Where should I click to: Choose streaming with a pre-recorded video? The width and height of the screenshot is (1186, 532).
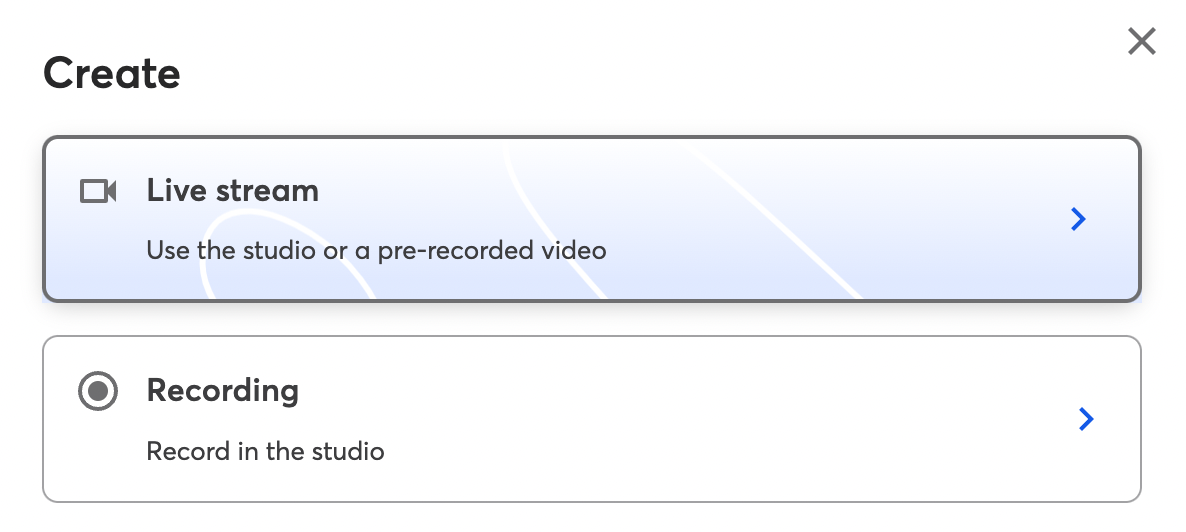591,219
